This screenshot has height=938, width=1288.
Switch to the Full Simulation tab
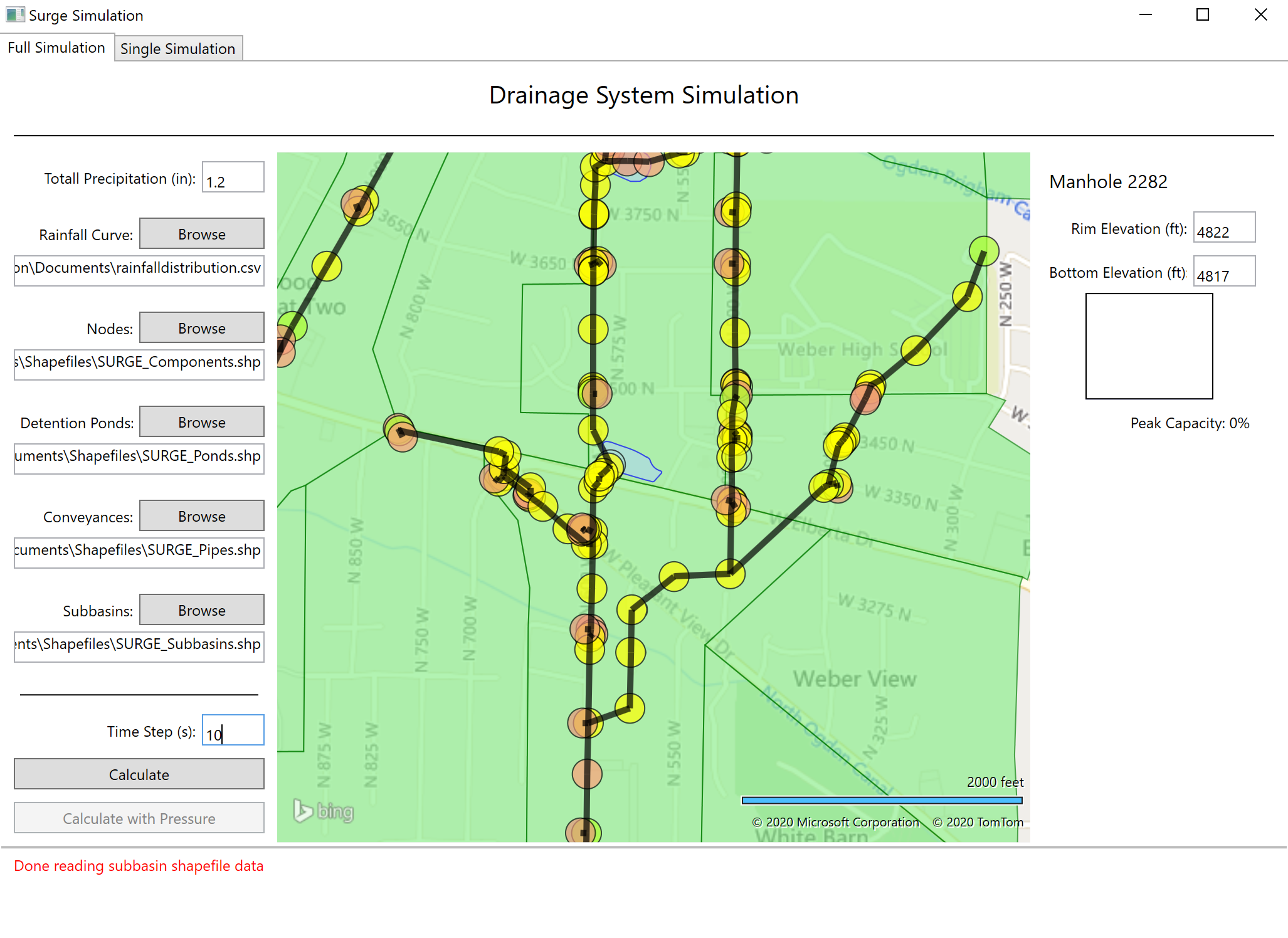pyautogui.click(x=56, y=47)
